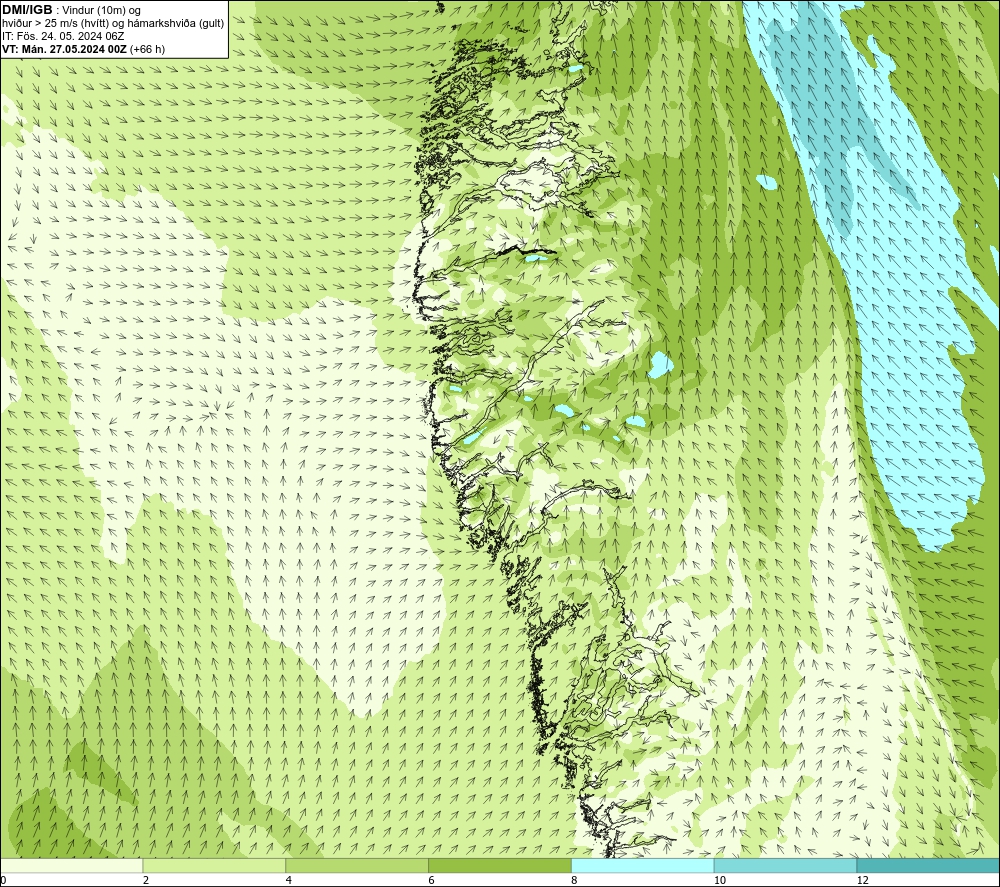Select the 6–8 m/s green swatch in legend

500,865
